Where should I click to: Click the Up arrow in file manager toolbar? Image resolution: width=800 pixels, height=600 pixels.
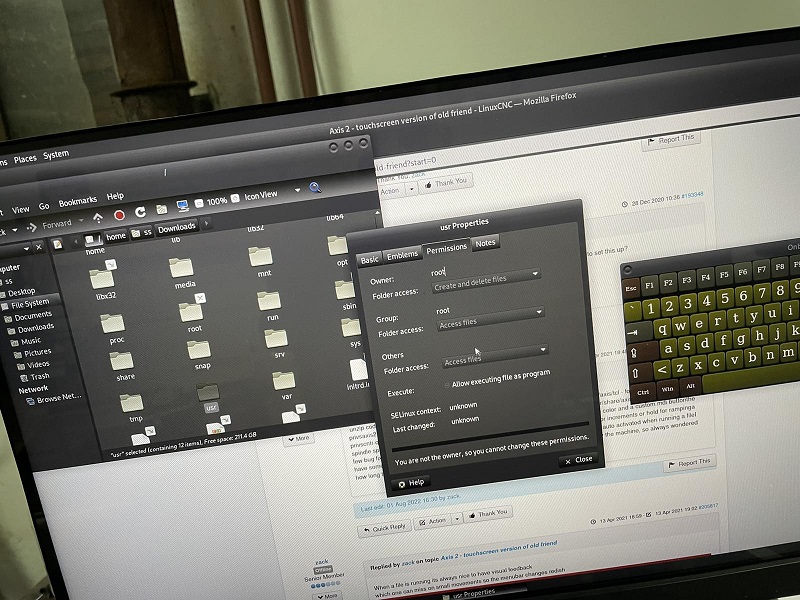(97, 218)
